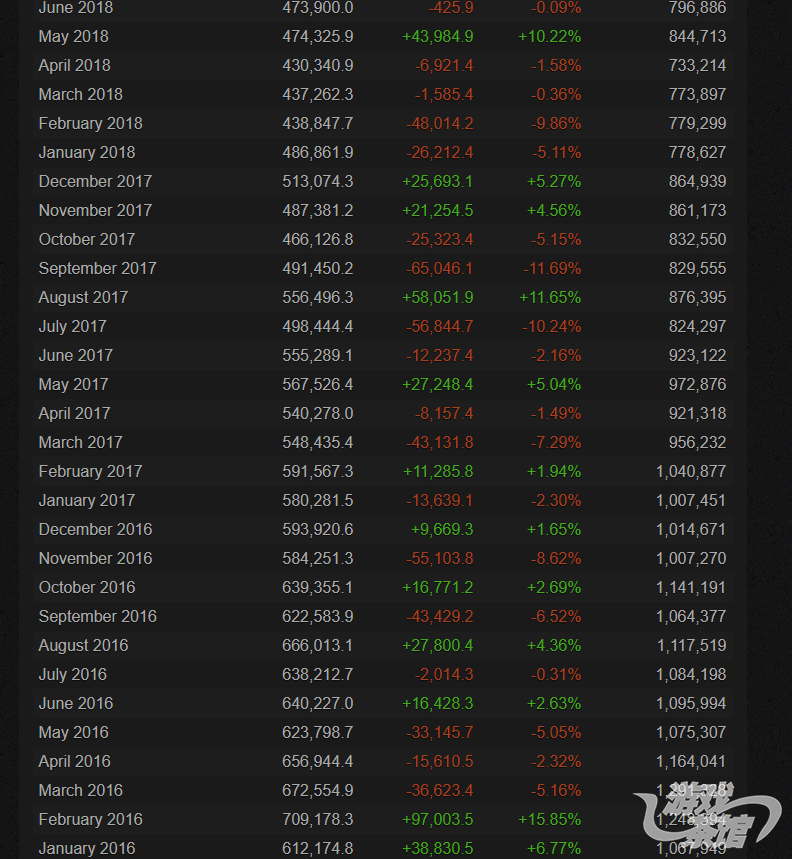The height and width of the screenshot is (859, 792).
Task: Click February 2016 month label
Action: click(90, 820)
